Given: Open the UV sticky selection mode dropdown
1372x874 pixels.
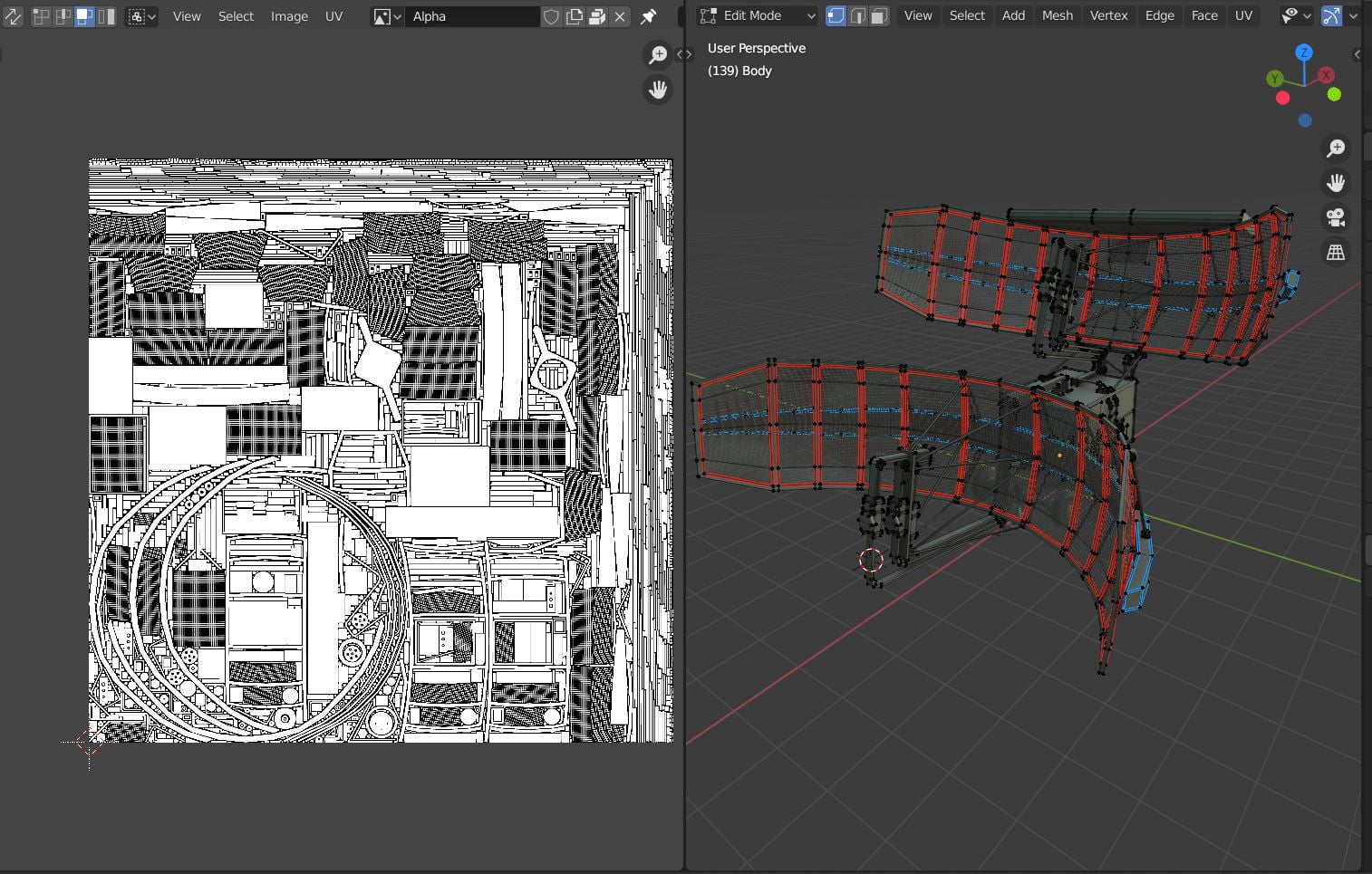Looking at the screenshot, I should pyautogui.click(x=141, y=16).
